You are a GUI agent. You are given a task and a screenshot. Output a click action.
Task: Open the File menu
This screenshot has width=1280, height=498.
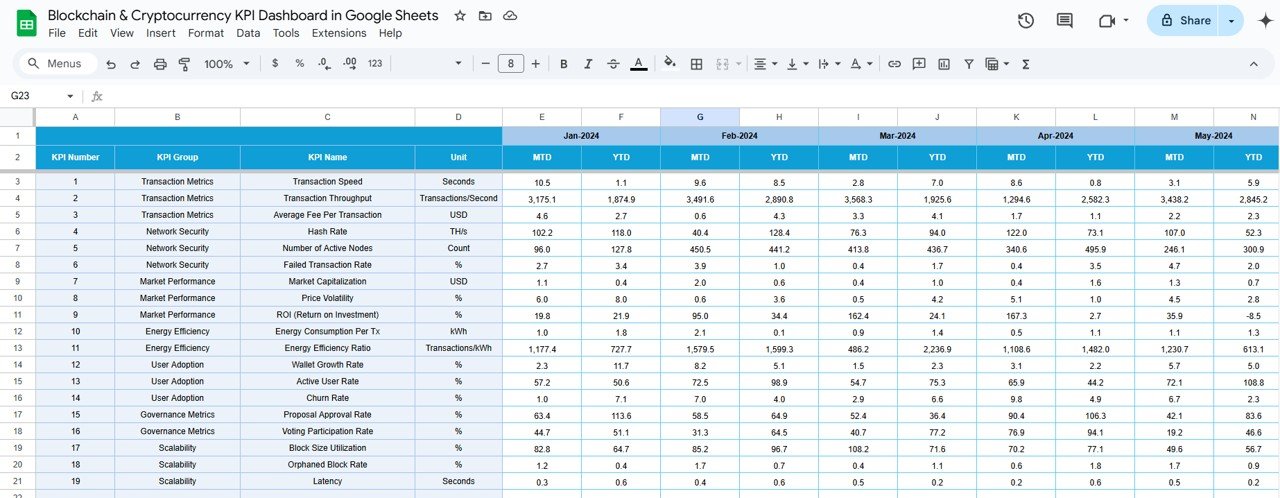57,33
